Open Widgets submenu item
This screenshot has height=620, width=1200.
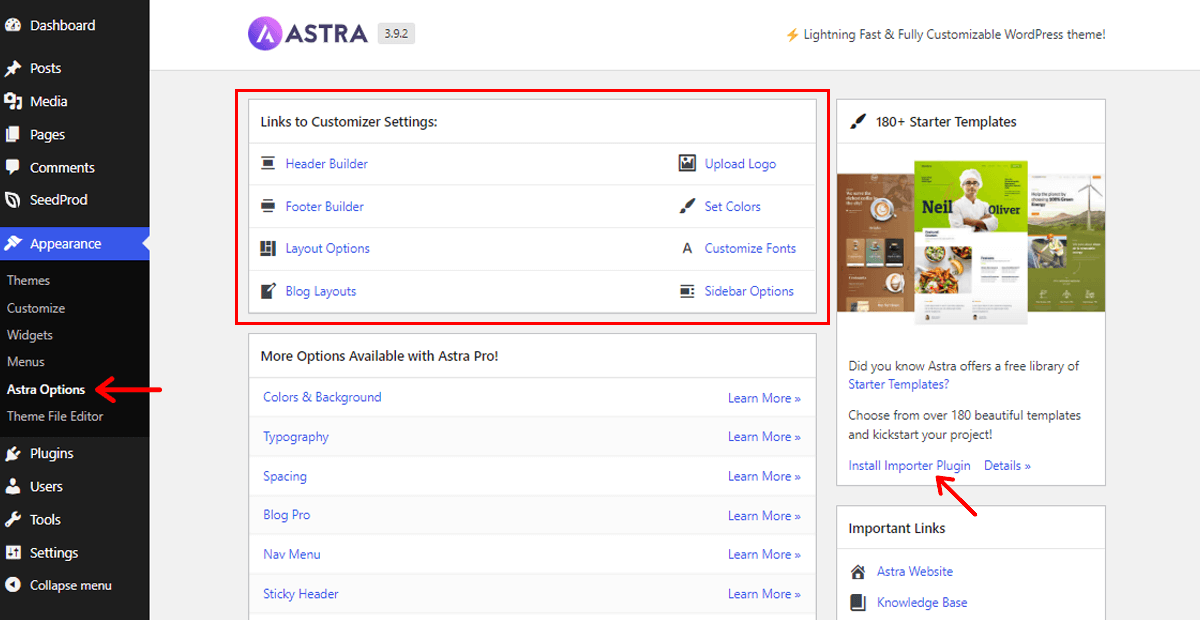coord(30,335)
